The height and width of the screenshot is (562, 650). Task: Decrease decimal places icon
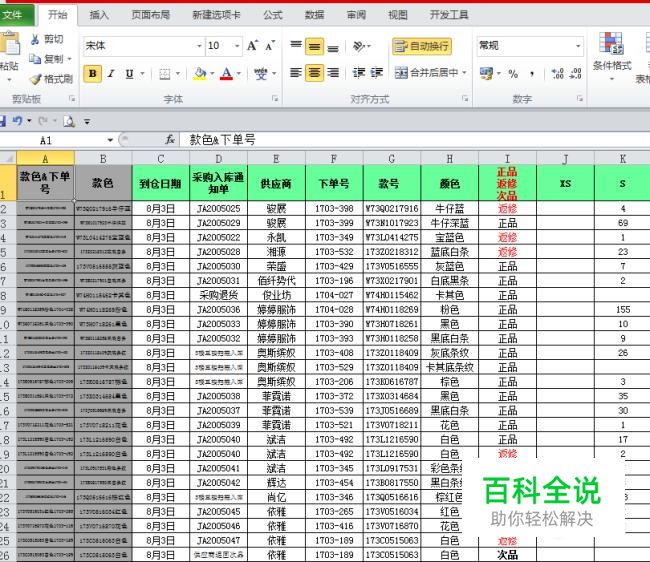[575, 74]
